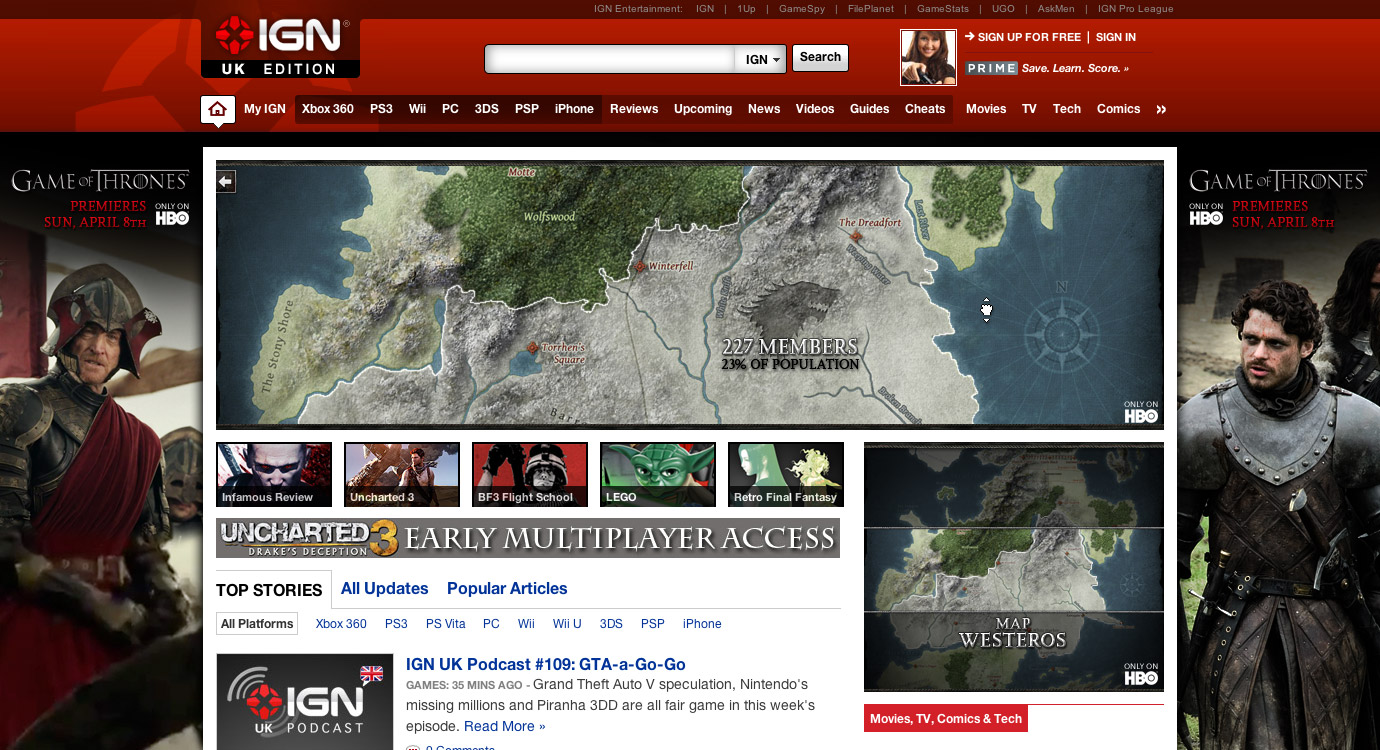Open the IGN search scope dropdown
1380x750 pixels.
(x=762, y=59)
